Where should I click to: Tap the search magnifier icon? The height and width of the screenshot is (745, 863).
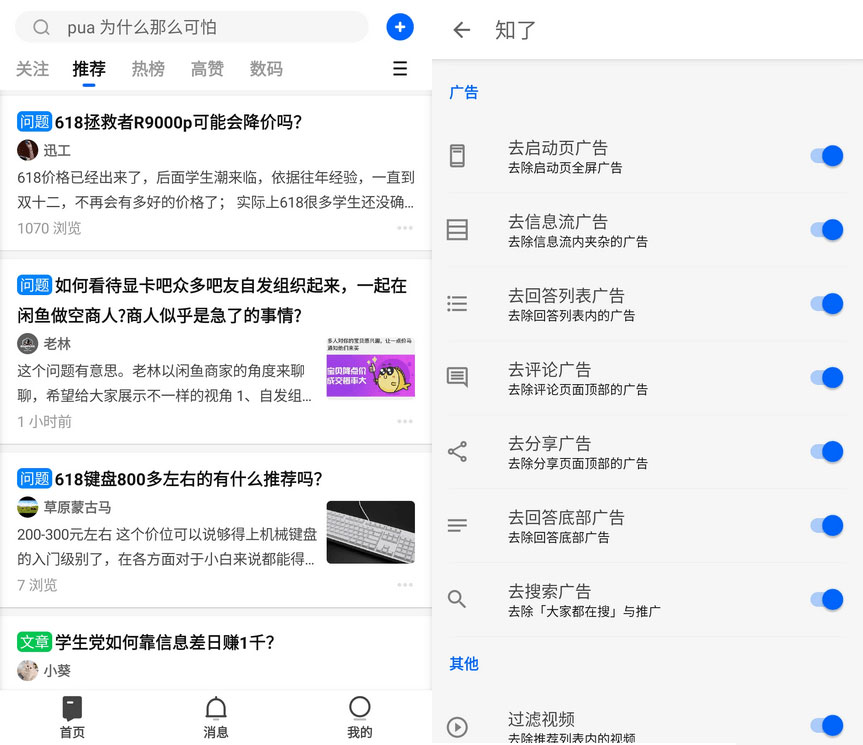[41, 27]
